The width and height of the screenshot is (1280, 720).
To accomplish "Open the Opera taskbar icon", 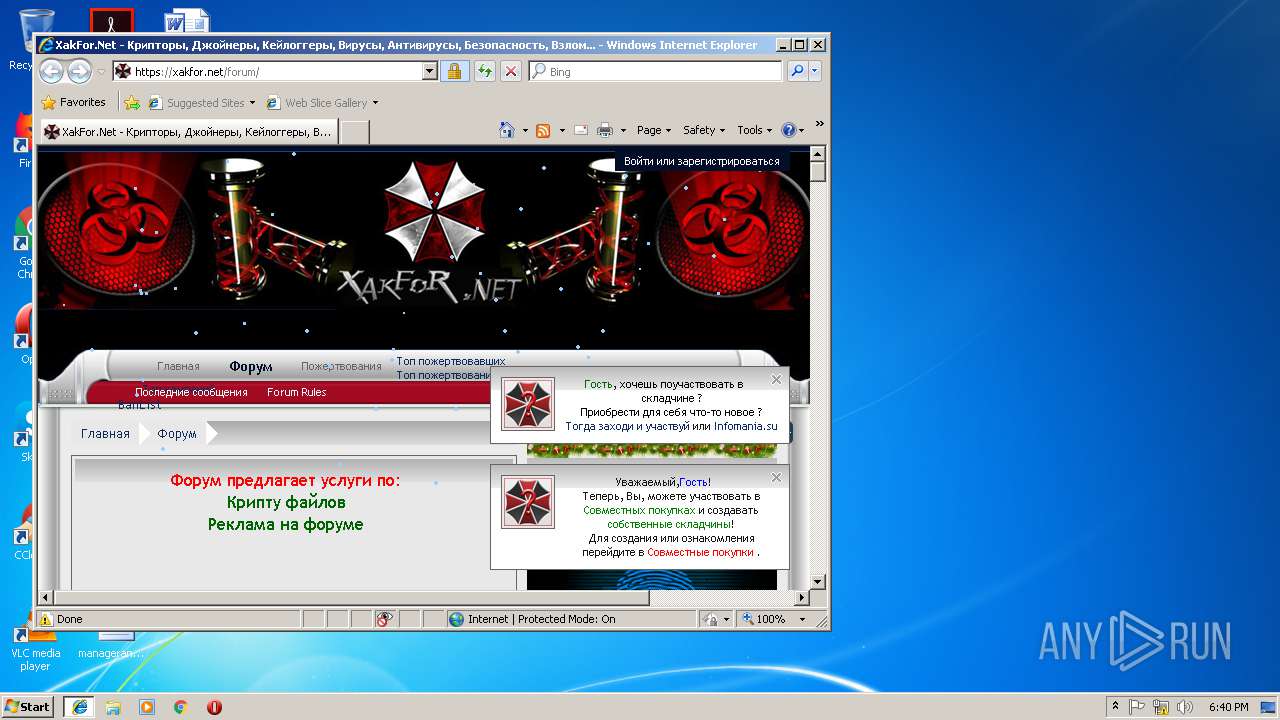I will tap(214, 707).
